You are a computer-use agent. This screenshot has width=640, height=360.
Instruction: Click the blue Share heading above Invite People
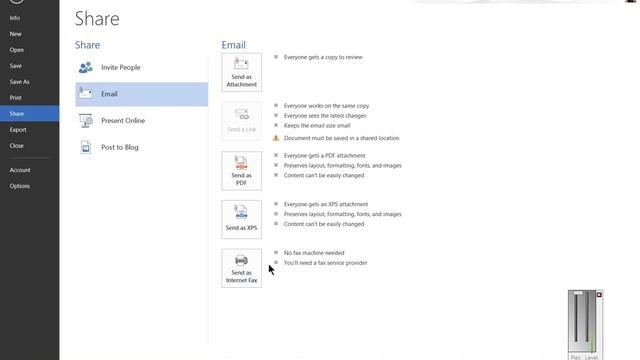click(x=87, y=45)
